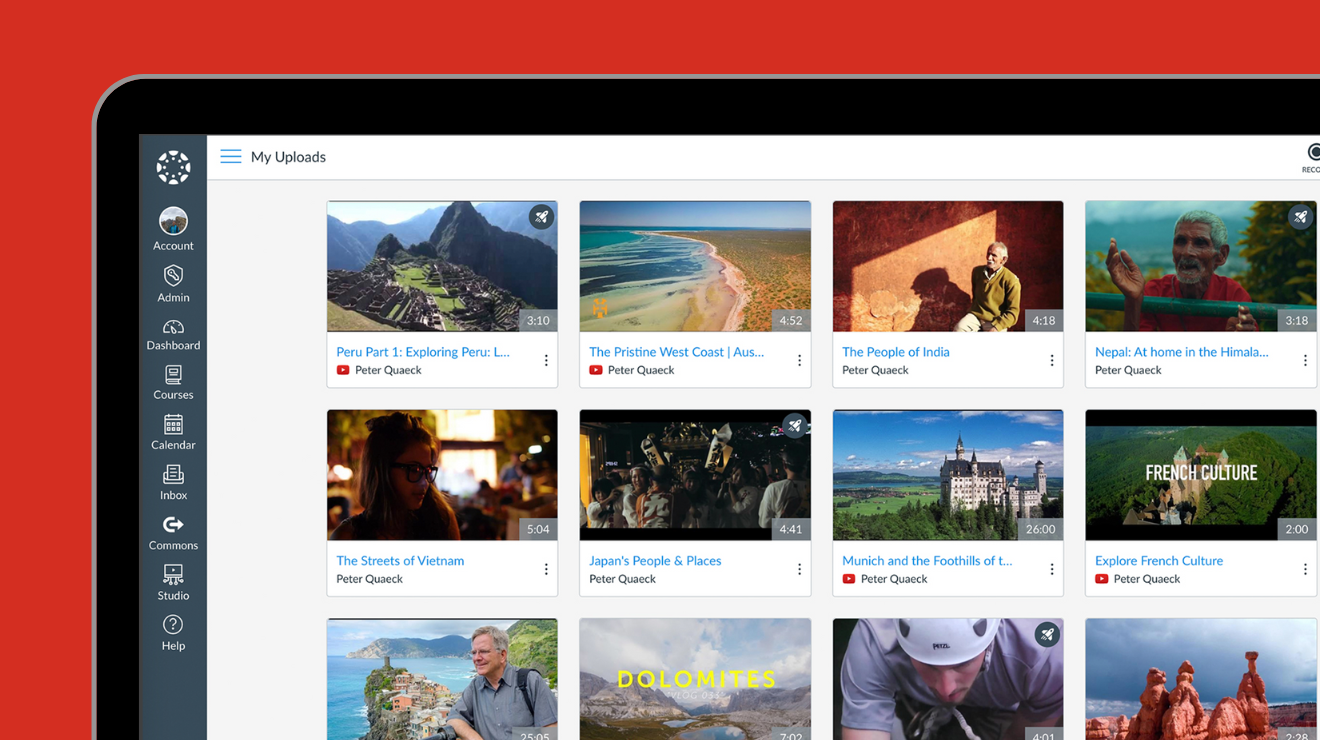Click the Canvas logo at the top left
The image size is (1320, 740).
pos(172,167)
